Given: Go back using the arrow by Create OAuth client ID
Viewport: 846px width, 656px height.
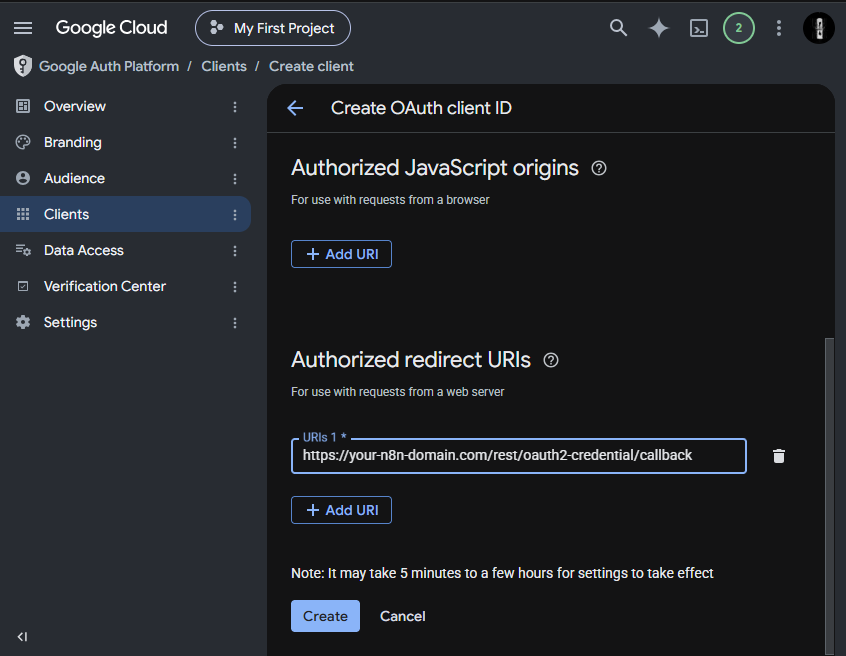Looking at the screenshot, I should coord(295,108).
